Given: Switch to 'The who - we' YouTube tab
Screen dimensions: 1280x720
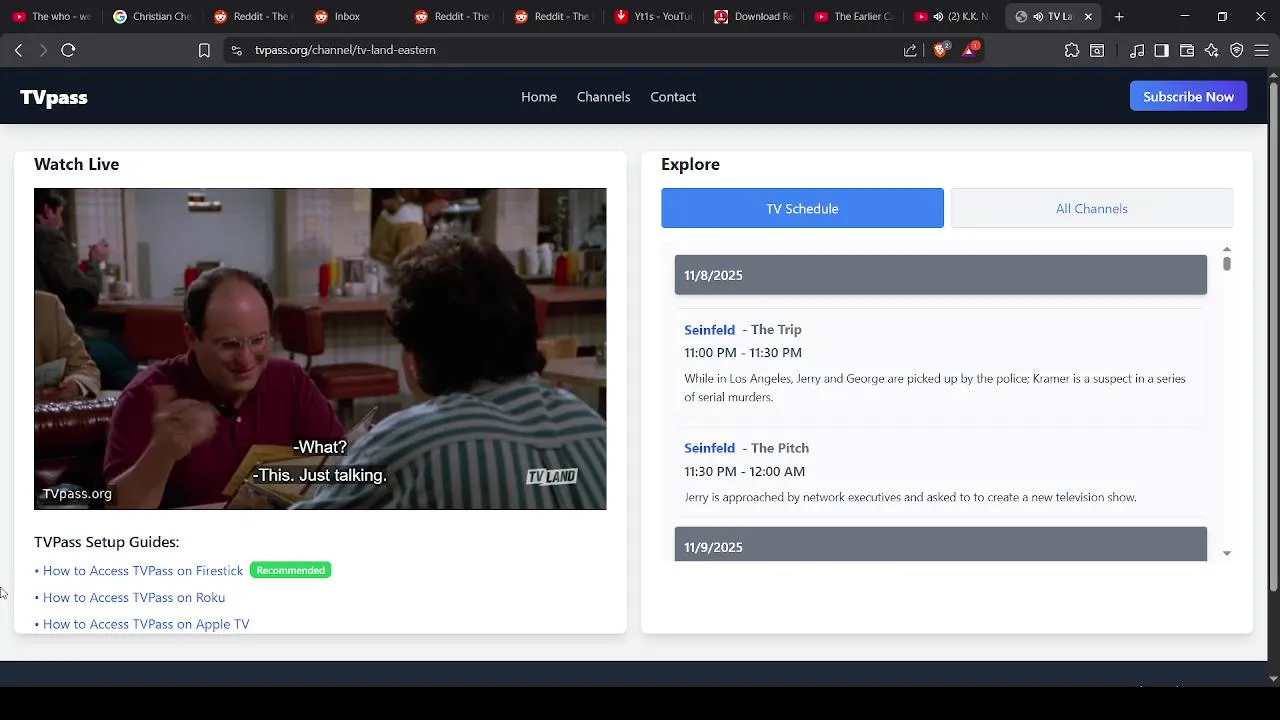Looking at the screenshot, I should coord(51,16).
